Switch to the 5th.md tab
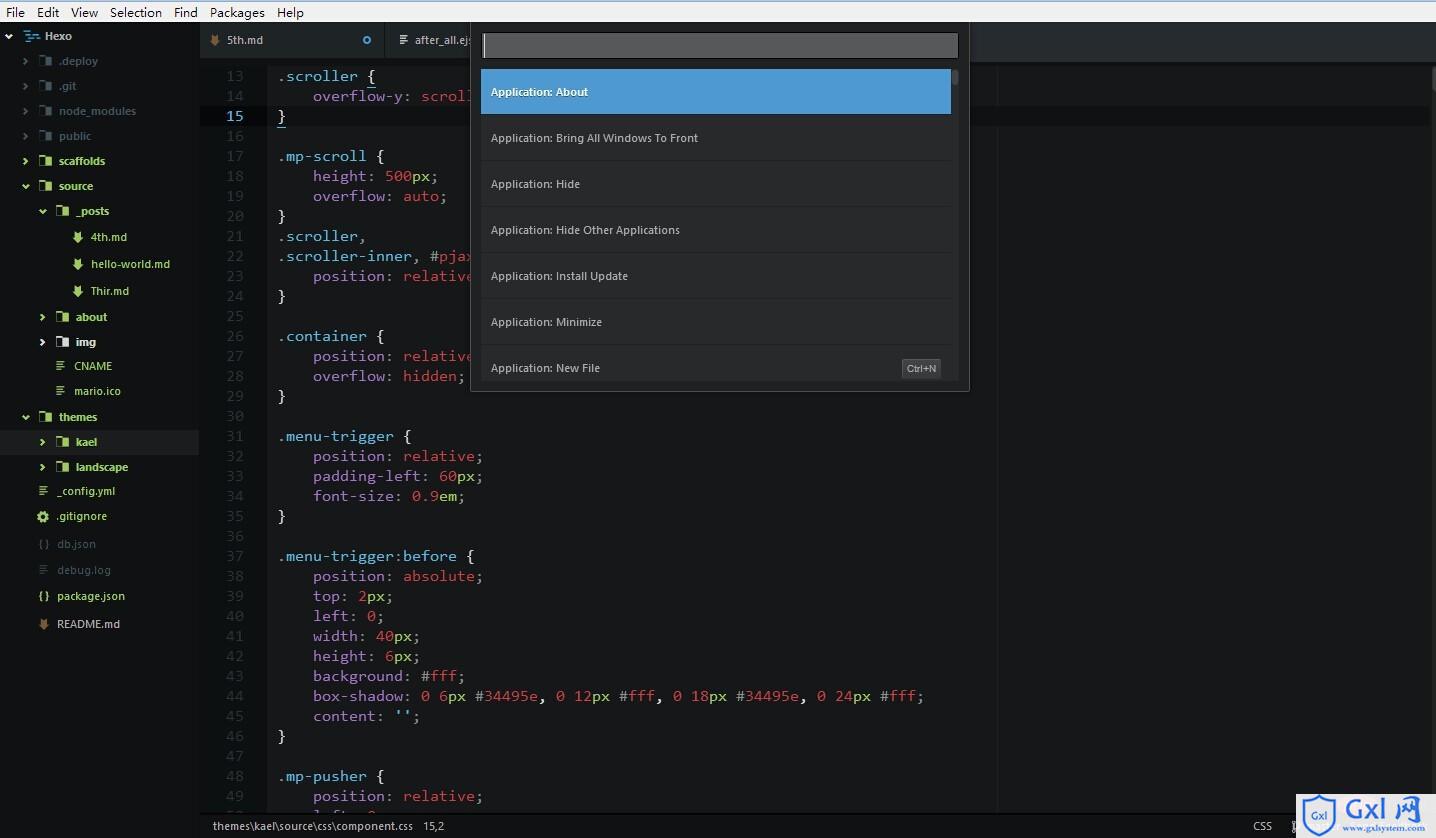 coord(291,40)
